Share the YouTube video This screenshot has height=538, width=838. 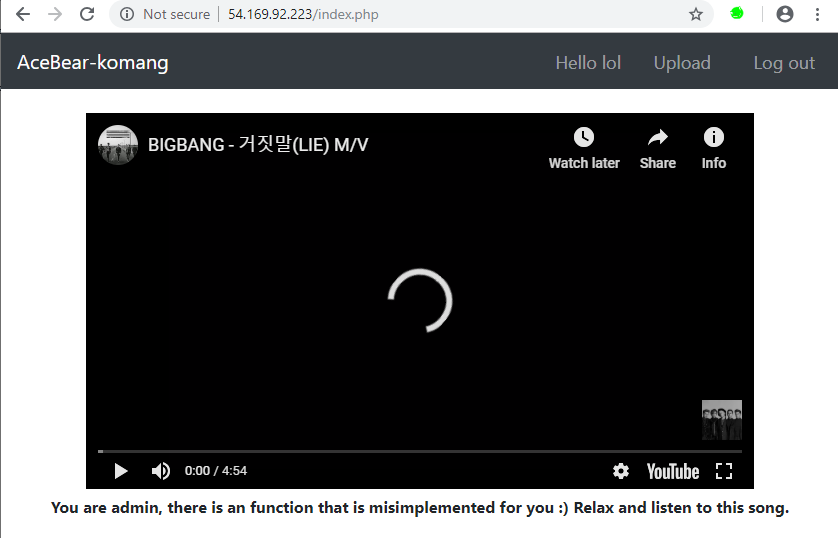(x=657, y=149)
